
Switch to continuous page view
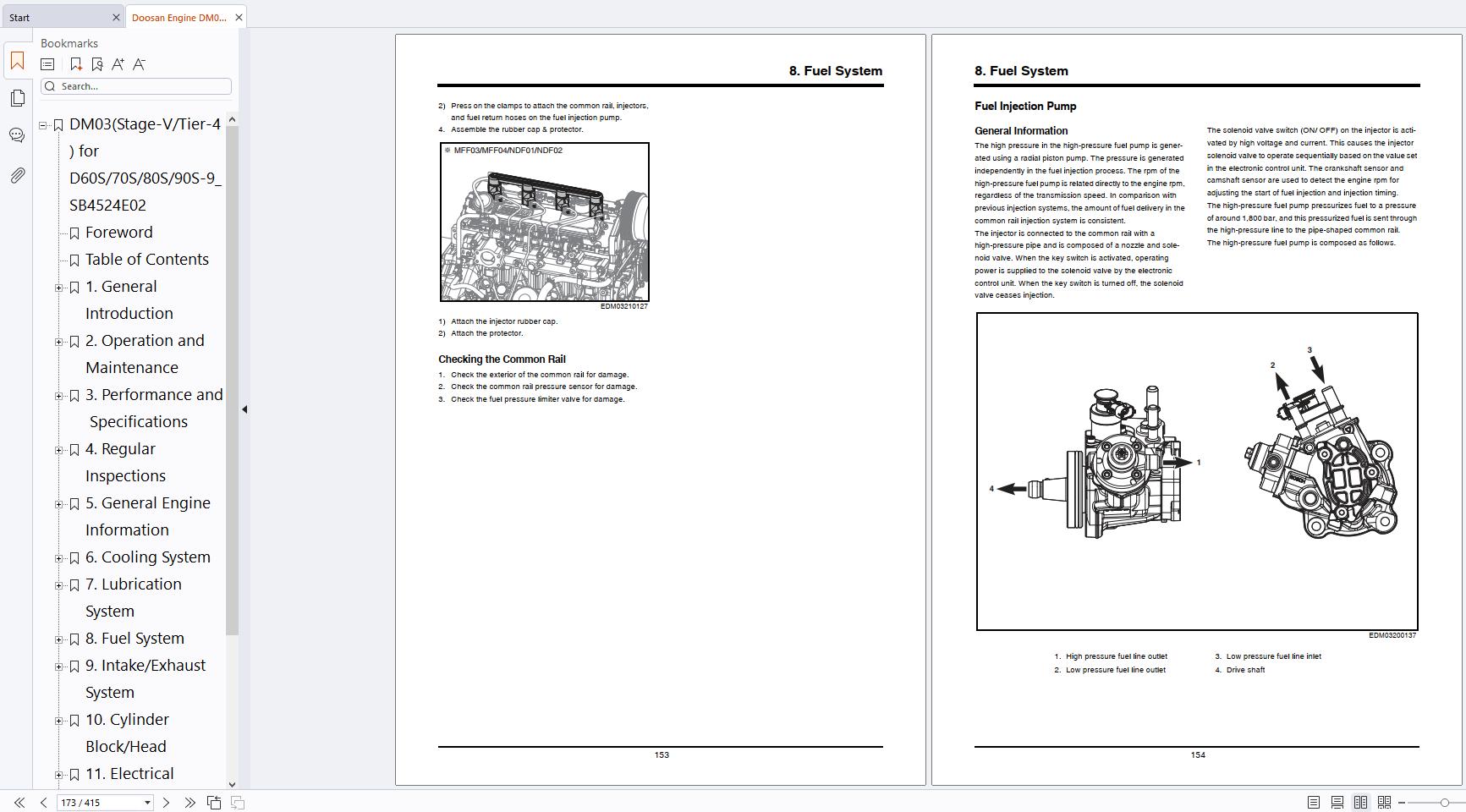pyautogui.click(x=1337, y=803)
